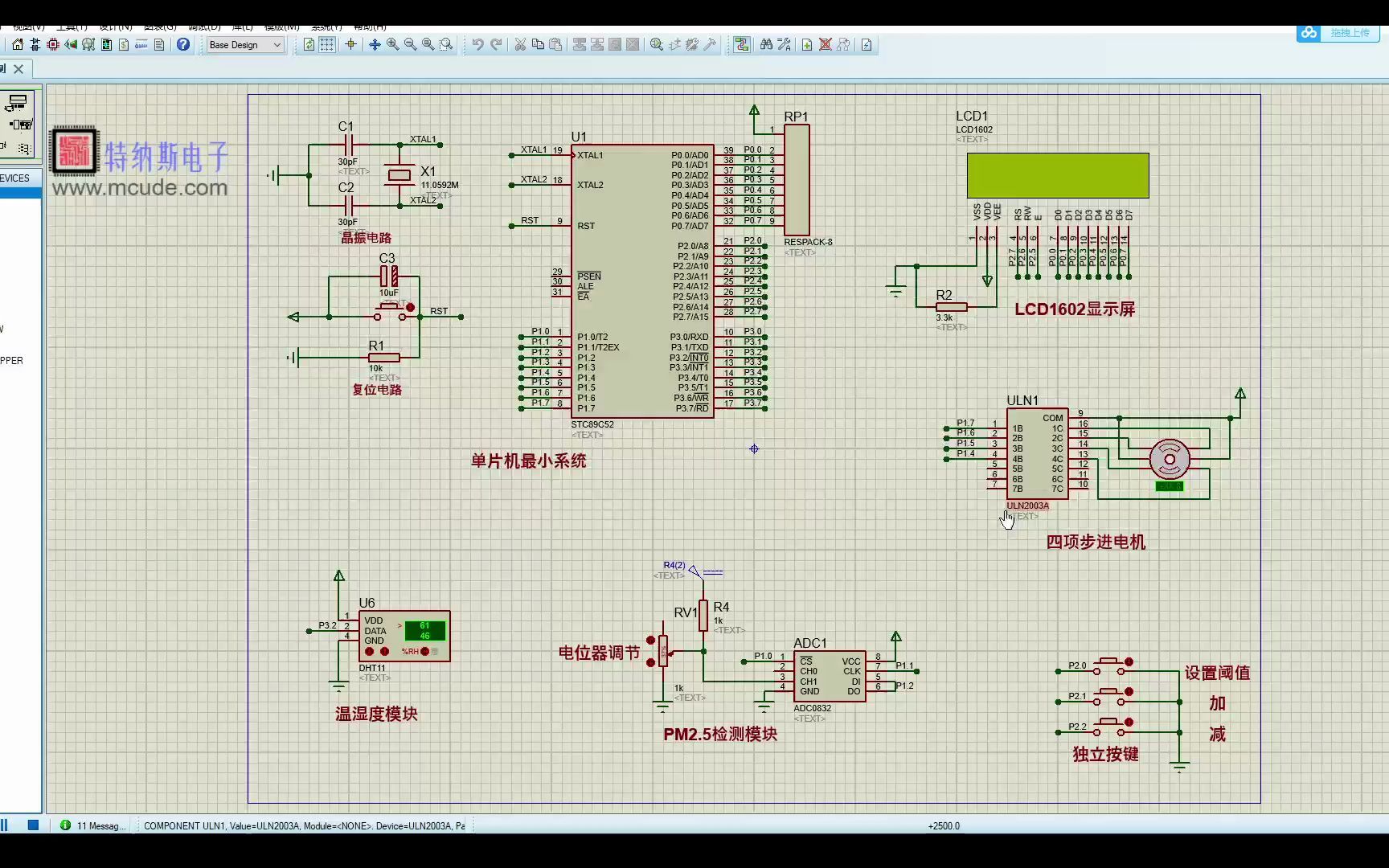Click the Pan/center view icon
This screenshot has height=868, width=1389.
(x=375, y=45)
